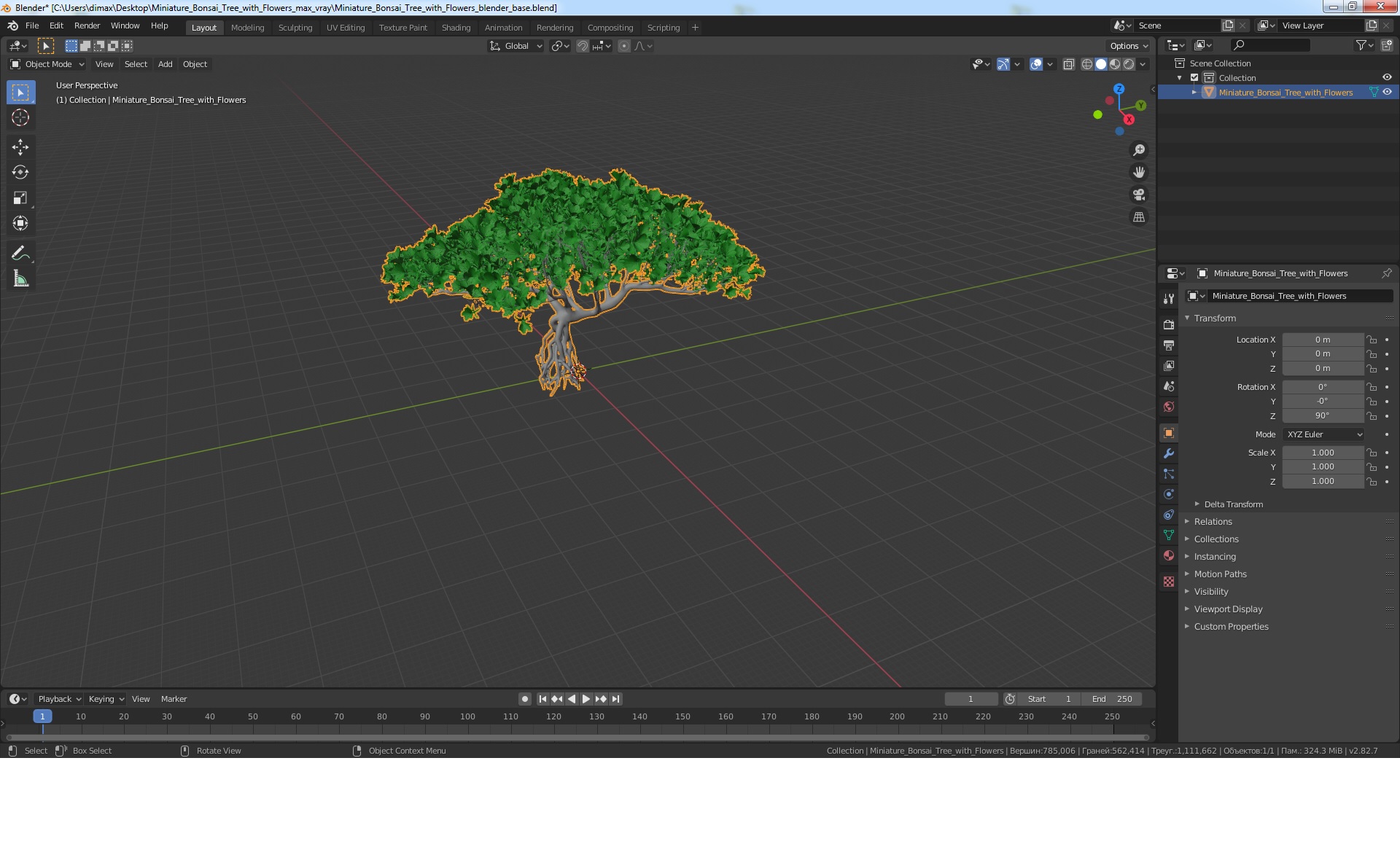The height and width of the screenshot is (844, 1400).
Task: Hide Collection with its eye icon
Action: point(1387,77)
